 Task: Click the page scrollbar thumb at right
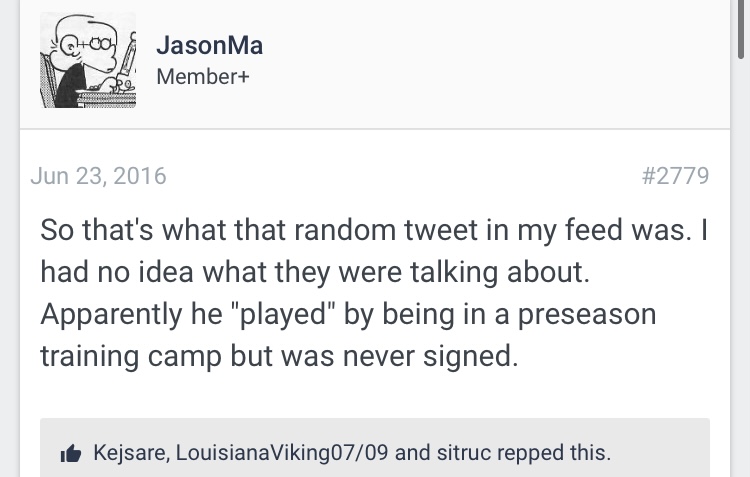741,29
